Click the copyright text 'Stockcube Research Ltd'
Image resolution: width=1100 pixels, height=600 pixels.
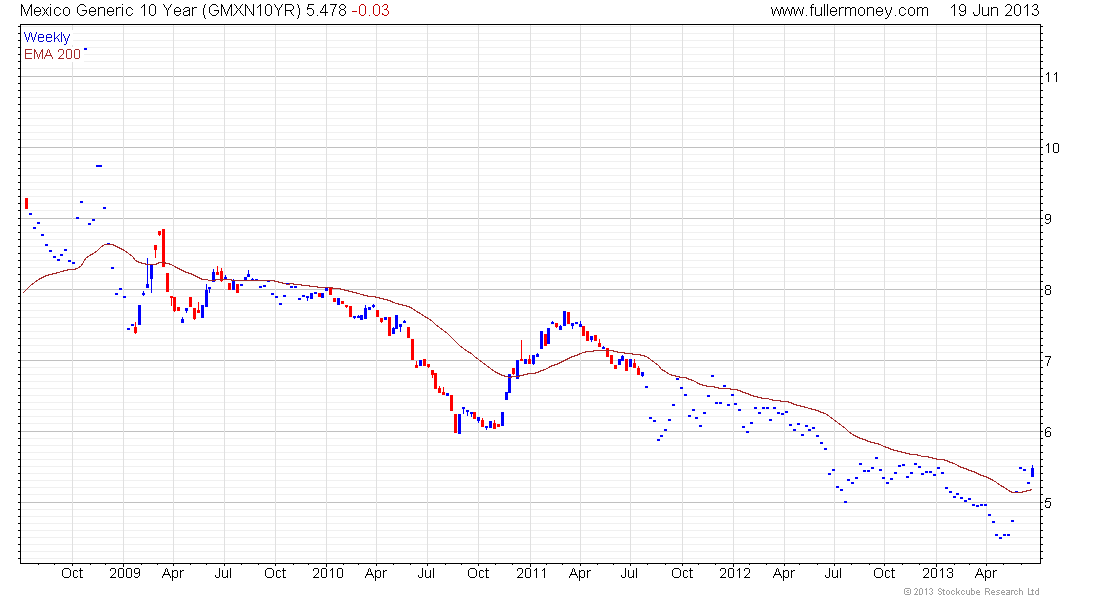[x=987, y=592]
